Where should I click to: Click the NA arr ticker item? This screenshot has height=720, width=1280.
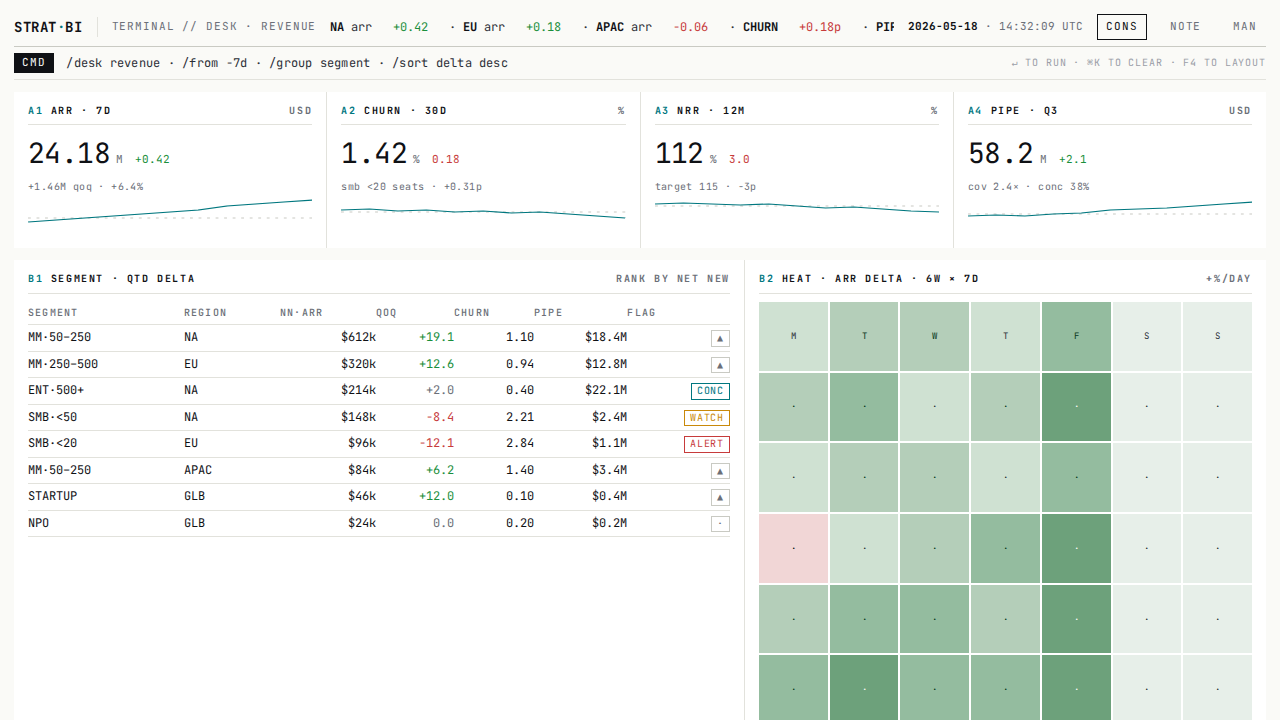click(379, 27)
